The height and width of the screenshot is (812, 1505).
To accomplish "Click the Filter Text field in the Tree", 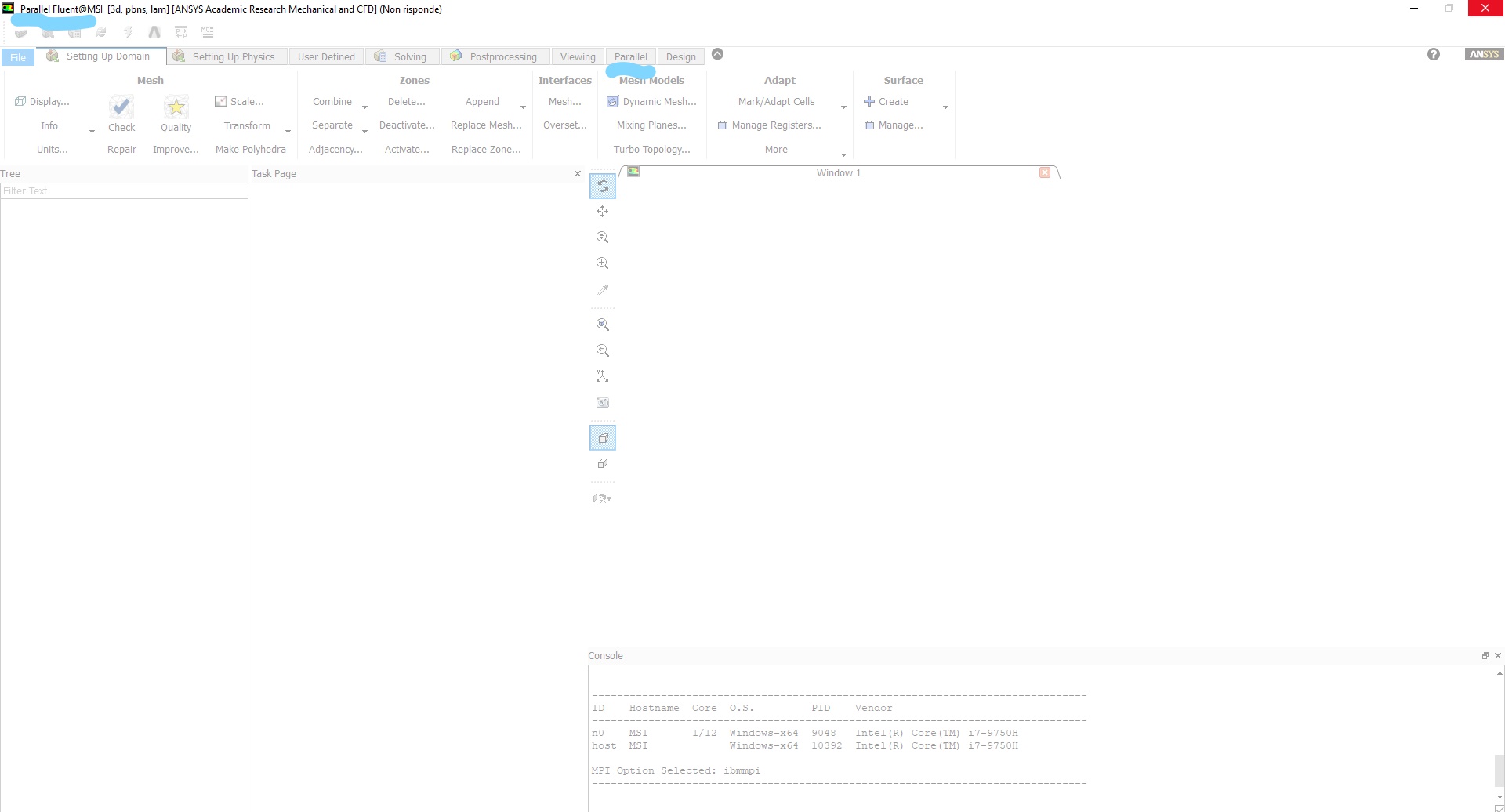I will pos(124,190).
